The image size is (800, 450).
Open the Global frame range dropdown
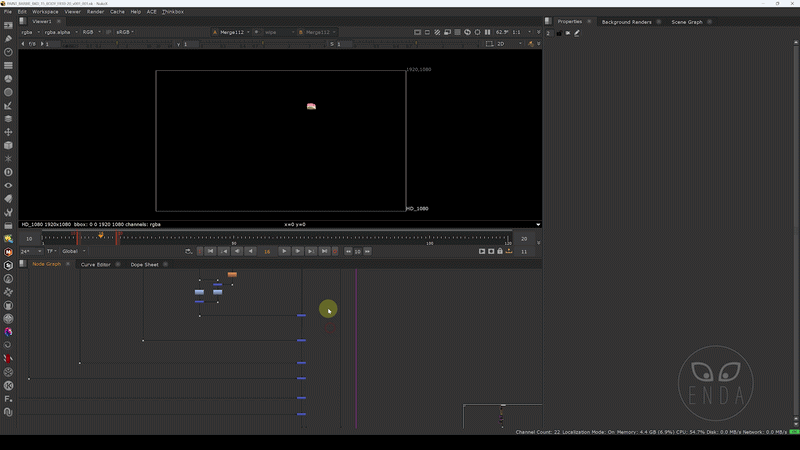[x=74, y=251]
